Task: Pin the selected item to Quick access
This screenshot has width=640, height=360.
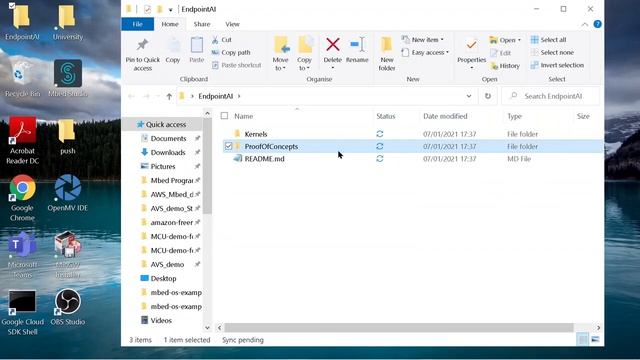Action: click(142, 54)
